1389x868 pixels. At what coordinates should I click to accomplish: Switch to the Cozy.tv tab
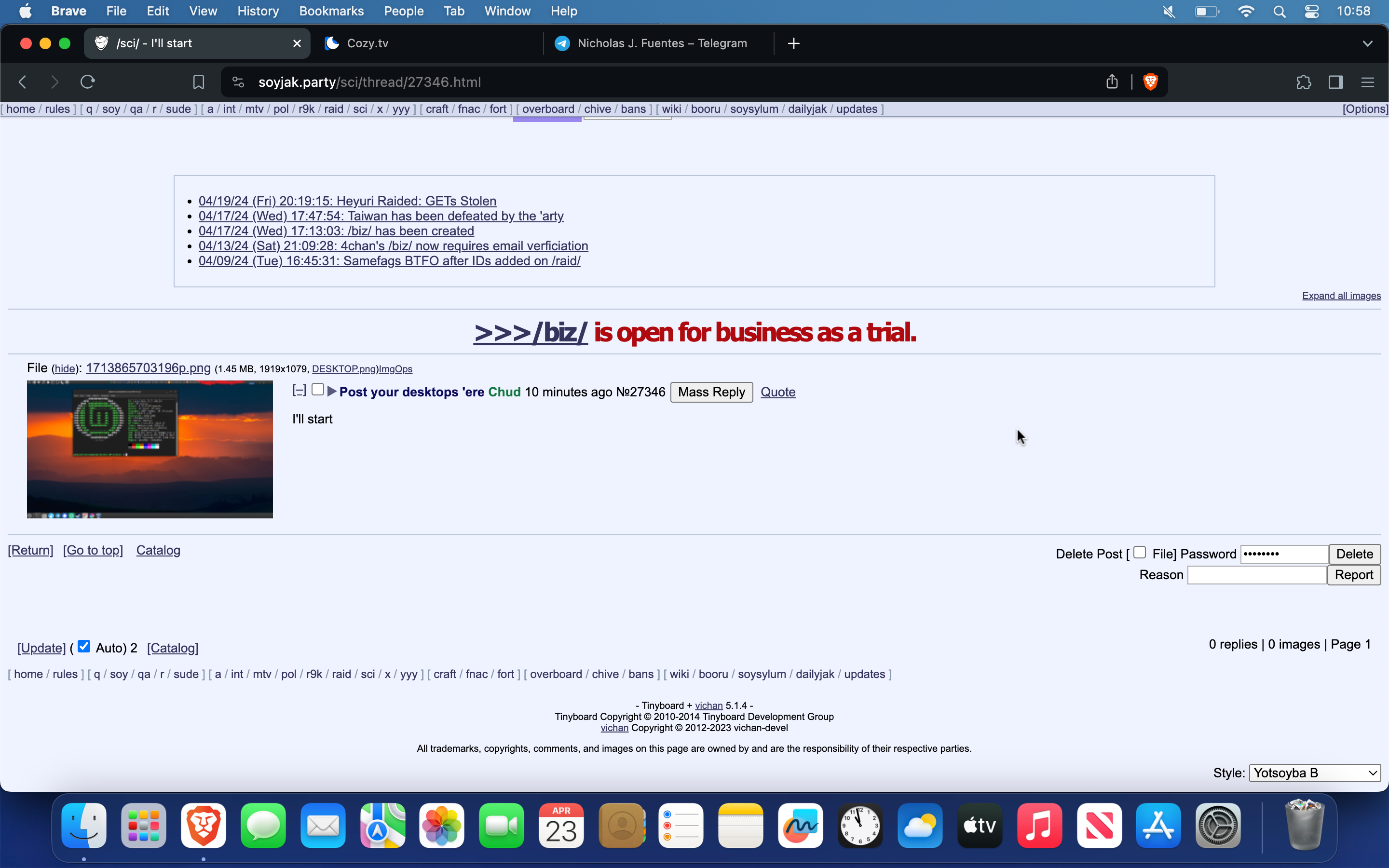[x=368, y=43]
